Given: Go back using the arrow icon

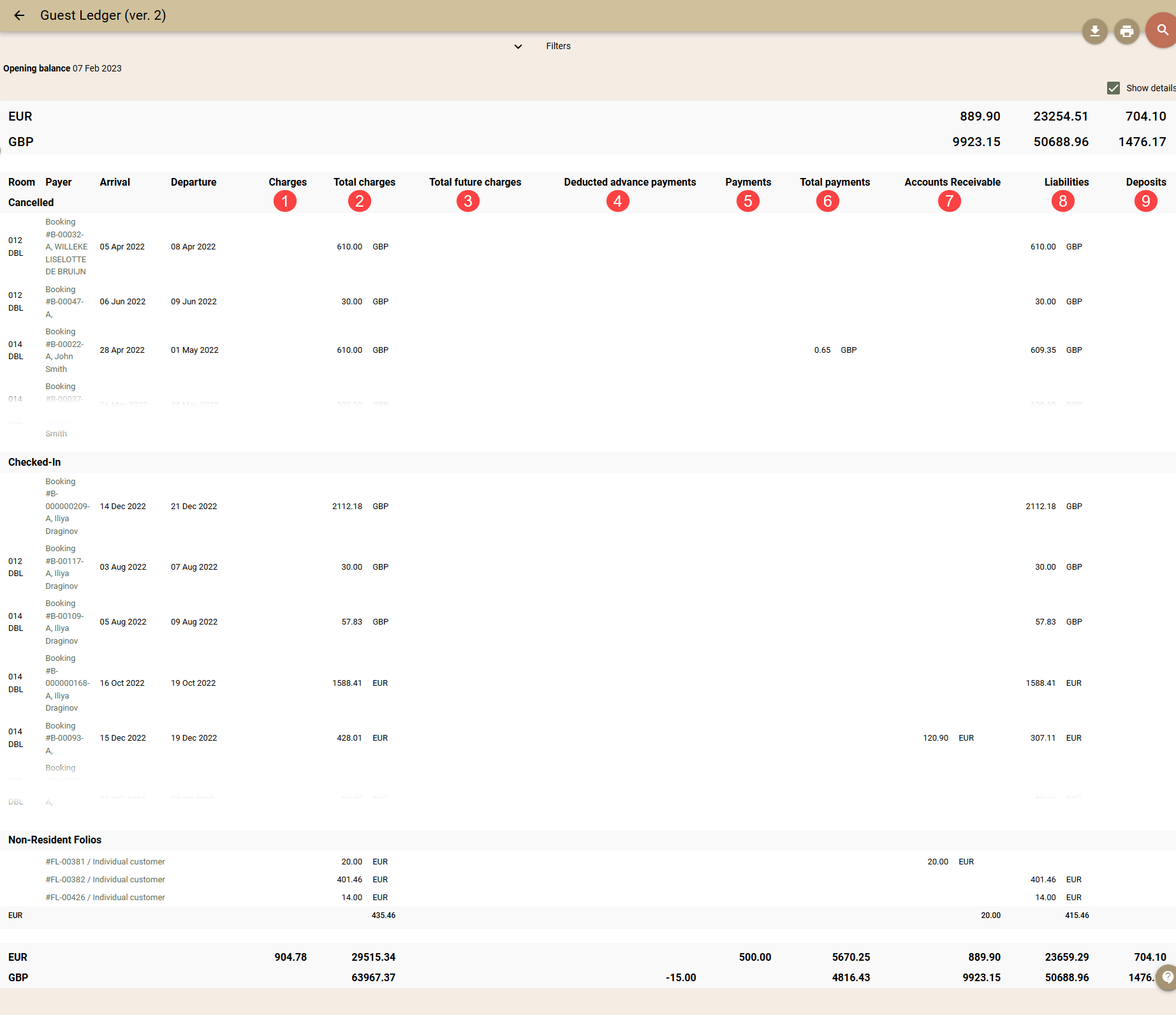Looking at the screenshot, I should [19, 15].
